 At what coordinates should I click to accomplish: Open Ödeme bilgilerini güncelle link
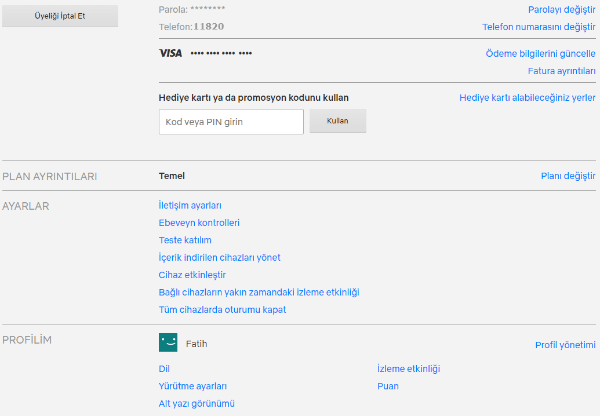[540, 53]
